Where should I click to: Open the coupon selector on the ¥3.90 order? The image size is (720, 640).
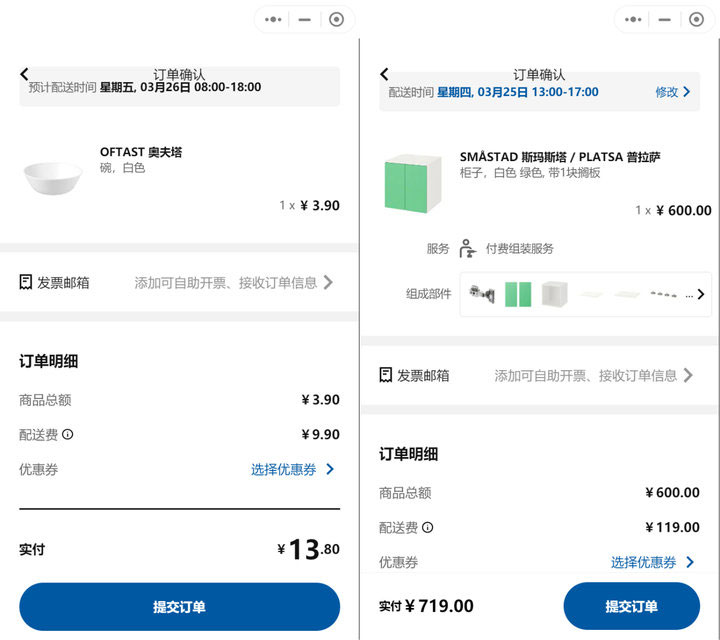(x=292, y=469)
